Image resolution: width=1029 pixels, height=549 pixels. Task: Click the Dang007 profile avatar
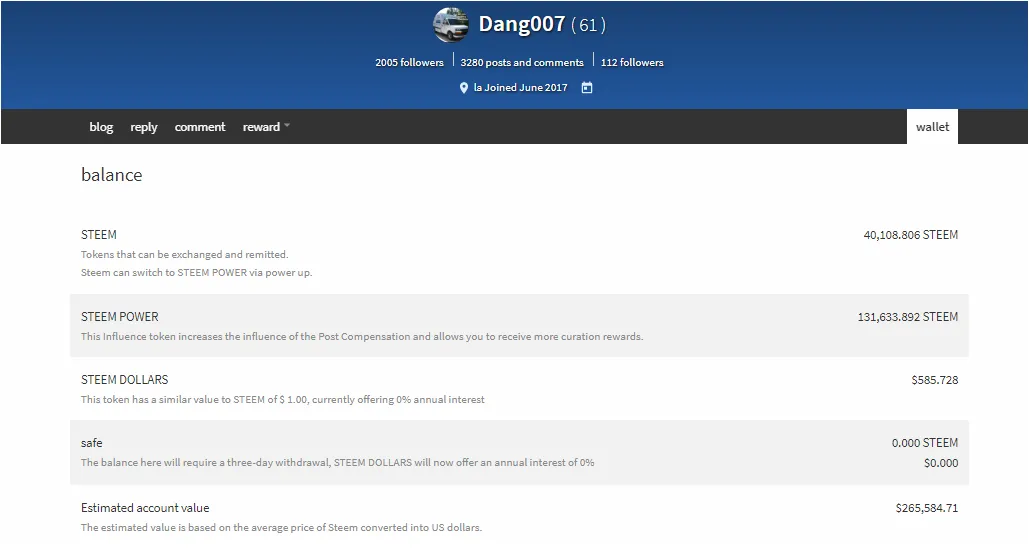click(451, 25)
